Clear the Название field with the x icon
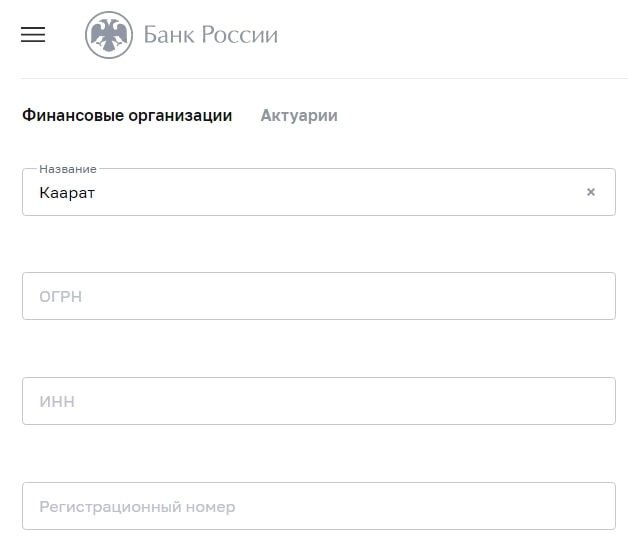The width and height of the screenshot is (628, 545). pyautogui.click(x=591, y=192)
